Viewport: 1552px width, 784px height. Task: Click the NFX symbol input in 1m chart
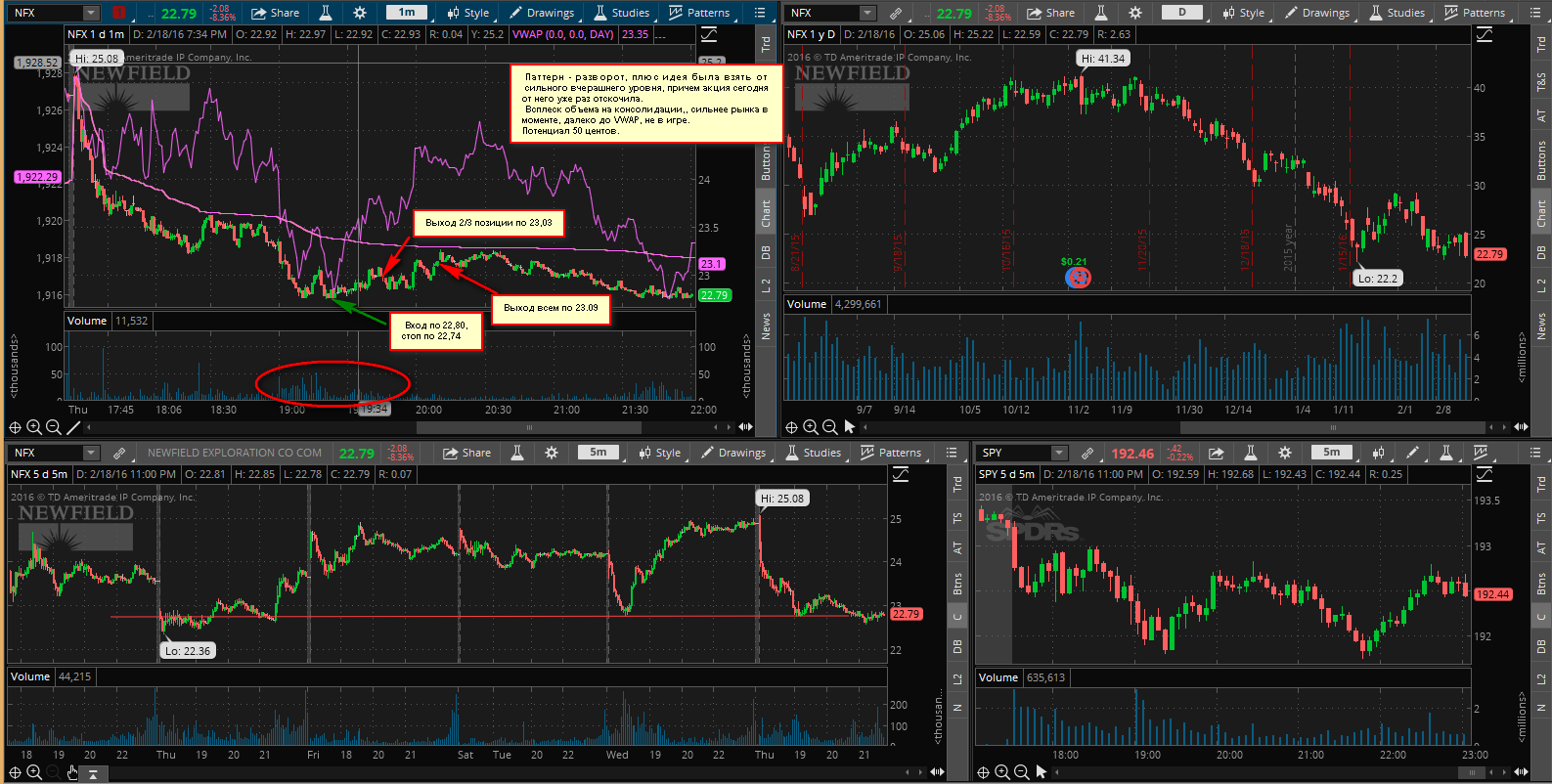click(x=46, y=13)
